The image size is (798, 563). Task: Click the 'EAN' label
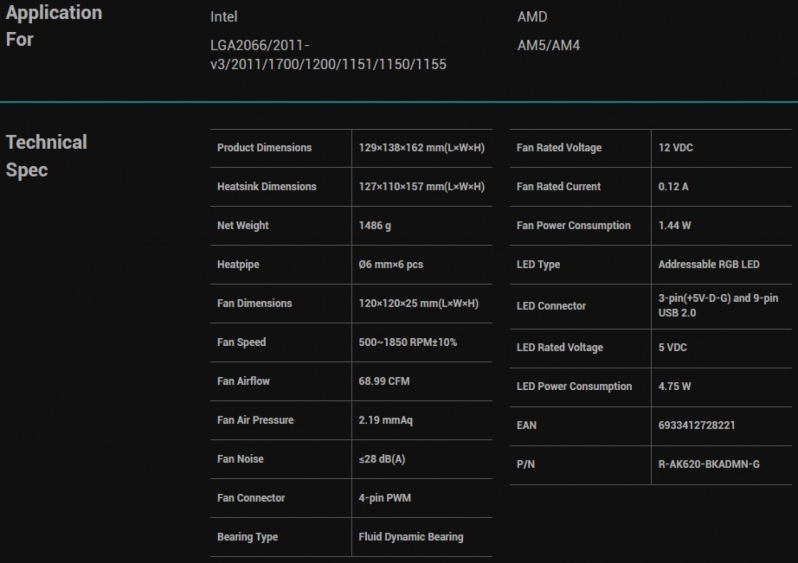[526, 425]
